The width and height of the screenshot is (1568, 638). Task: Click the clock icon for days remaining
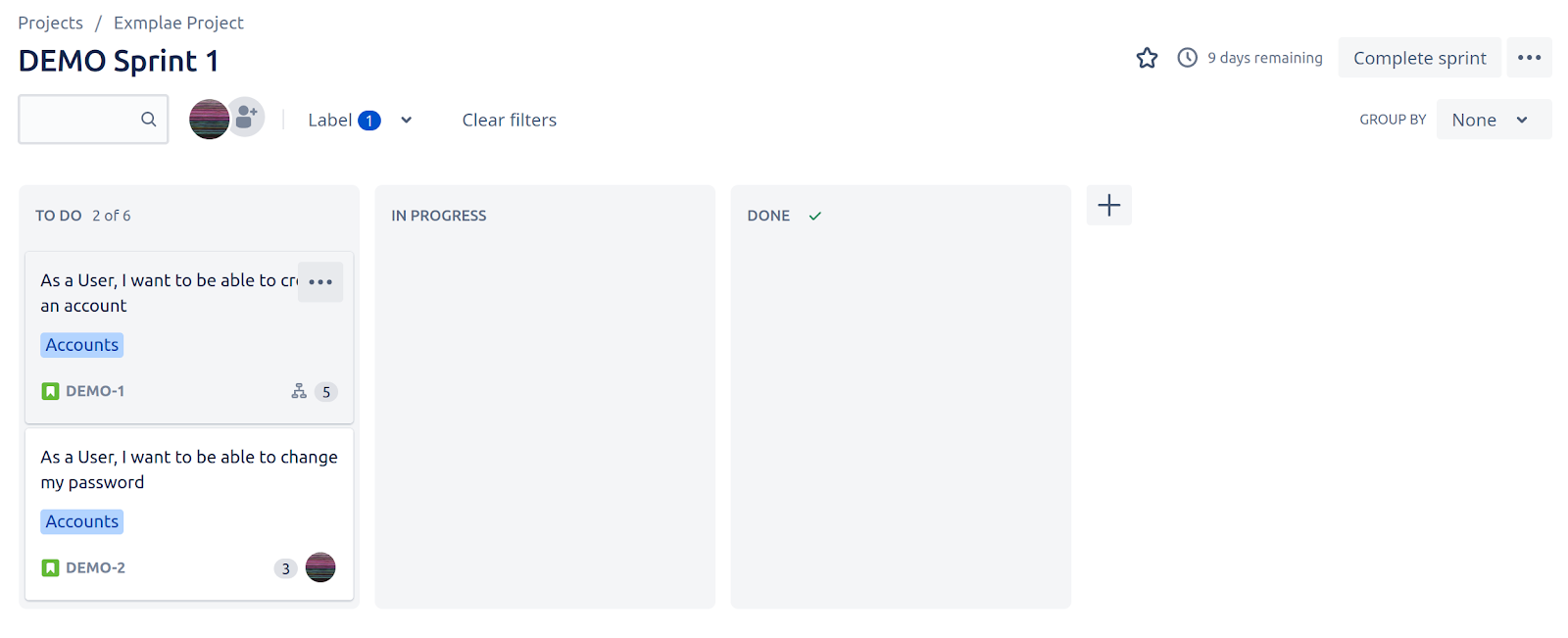click(x=1187, y=58)
